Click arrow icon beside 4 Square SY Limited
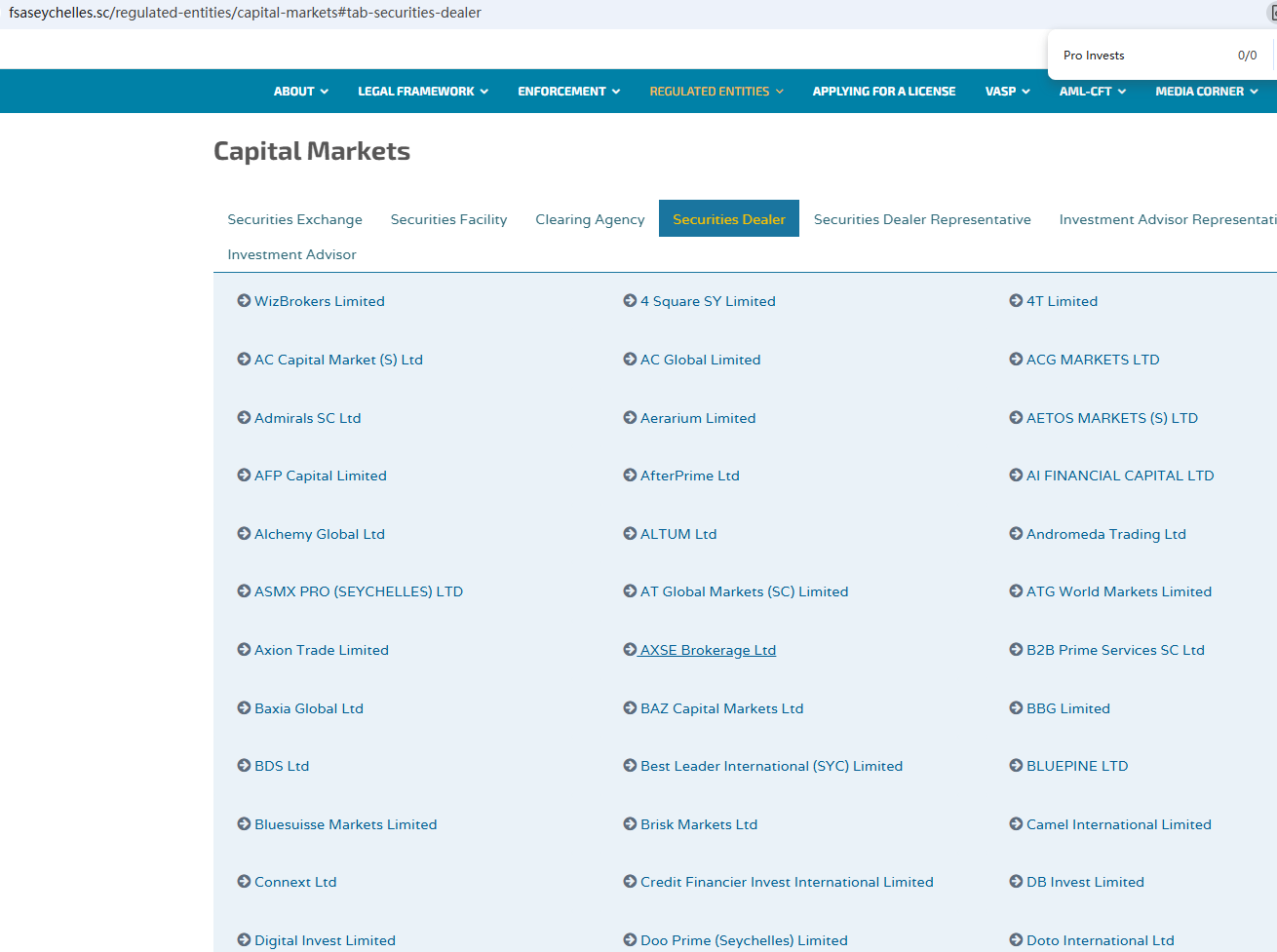Screen dimensions: 1277x952 [630, 301]
